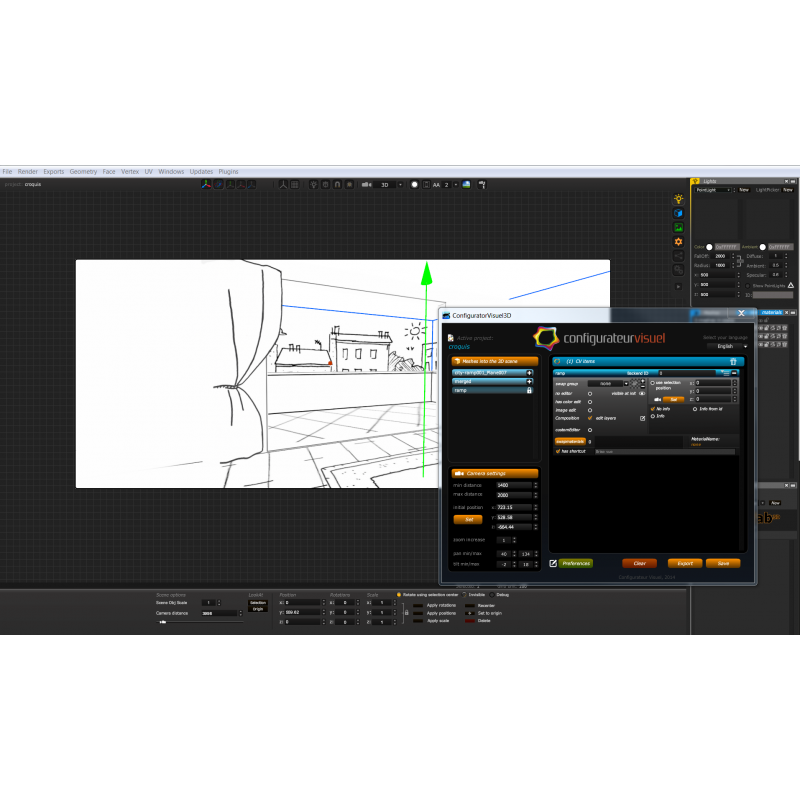Viewport: 800px width, 800px height.
Task: Open the Vertex menu
Action: (130, 172)
